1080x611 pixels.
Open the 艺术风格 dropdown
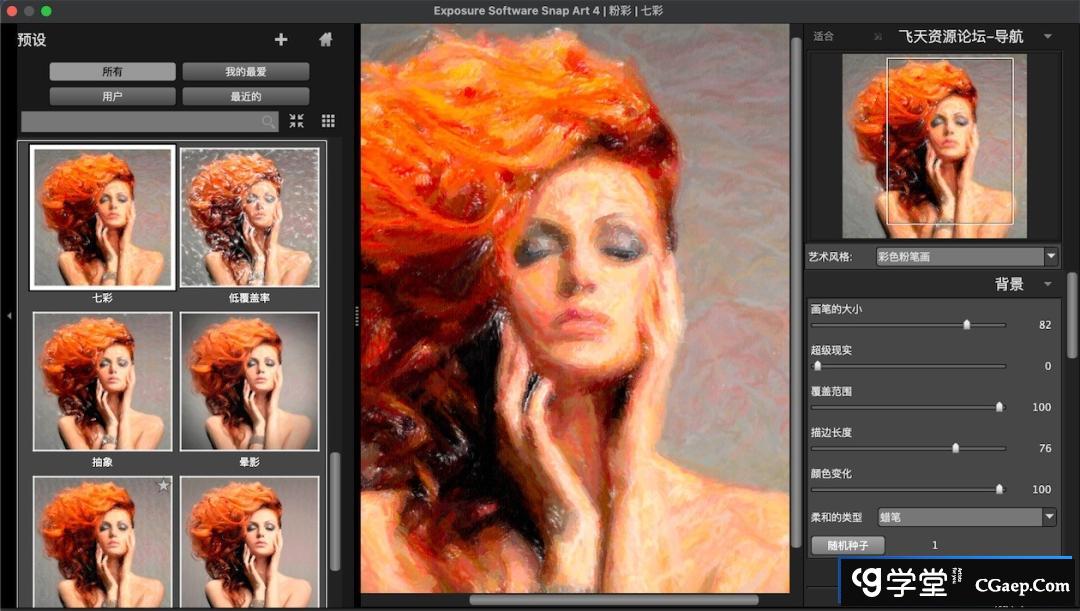tap(966, 257)
